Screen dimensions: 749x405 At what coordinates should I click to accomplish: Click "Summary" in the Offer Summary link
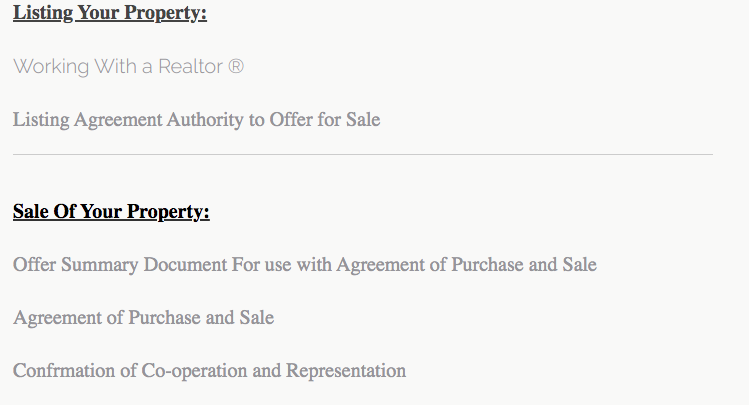[99, 265]
